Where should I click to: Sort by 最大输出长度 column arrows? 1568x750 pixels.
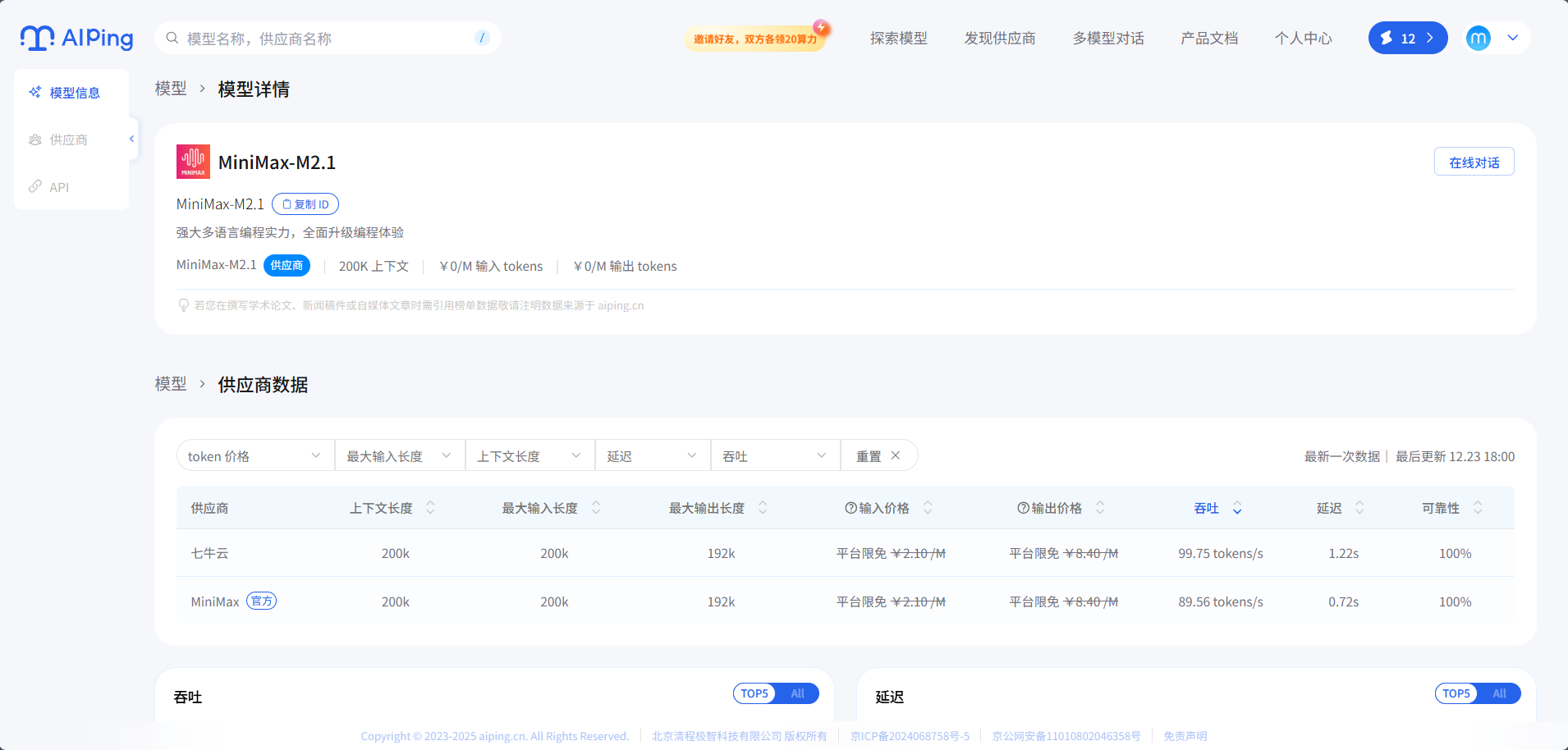[763, 508]
